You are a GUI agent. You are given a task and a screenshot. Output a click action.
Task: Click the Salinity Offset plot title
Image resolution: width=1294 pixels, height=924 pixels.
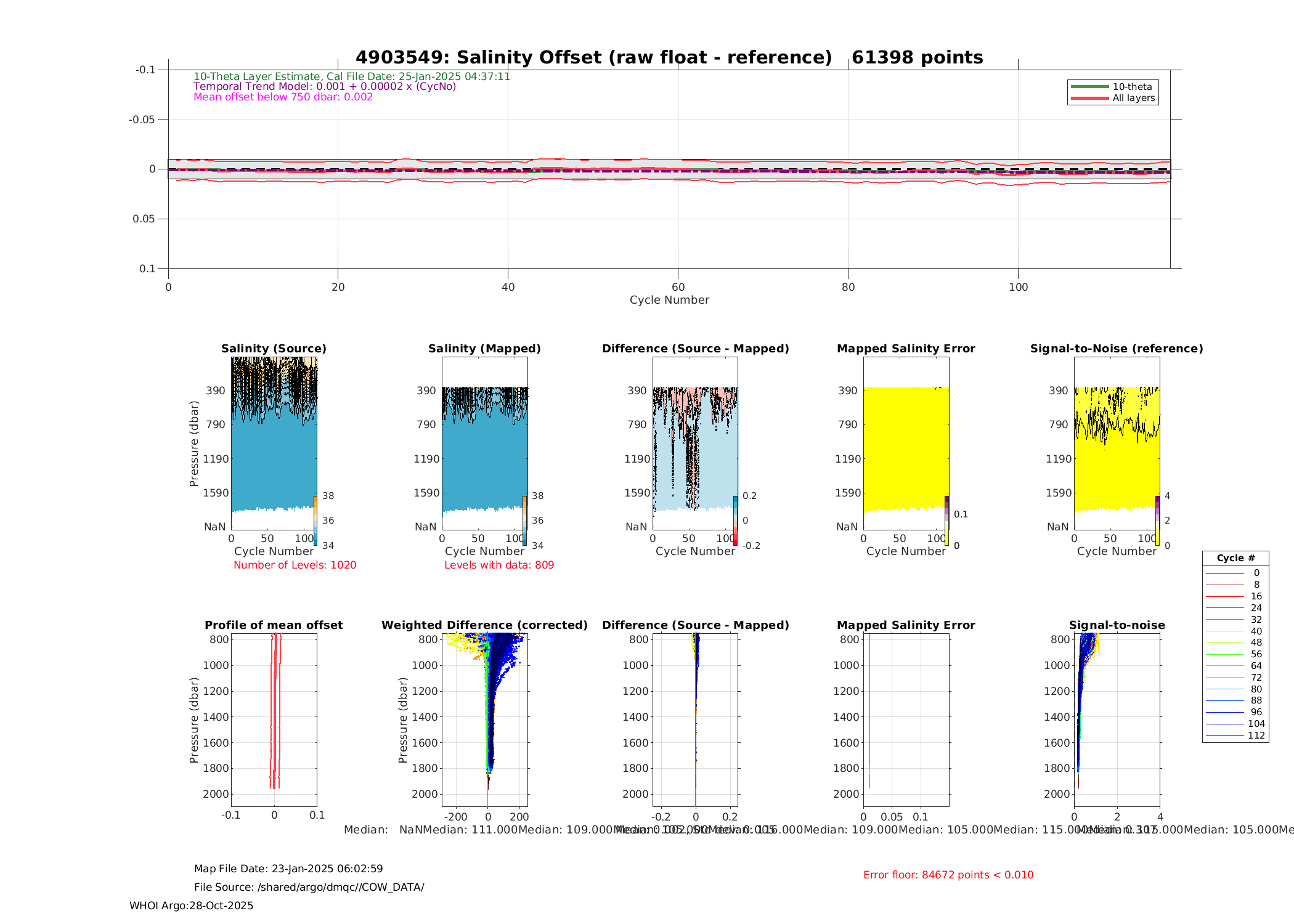pos(669,57)
